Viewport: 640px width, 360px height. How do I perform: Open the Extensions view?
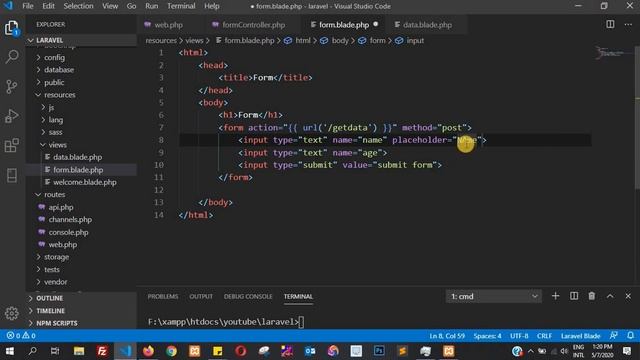point(12,145)
